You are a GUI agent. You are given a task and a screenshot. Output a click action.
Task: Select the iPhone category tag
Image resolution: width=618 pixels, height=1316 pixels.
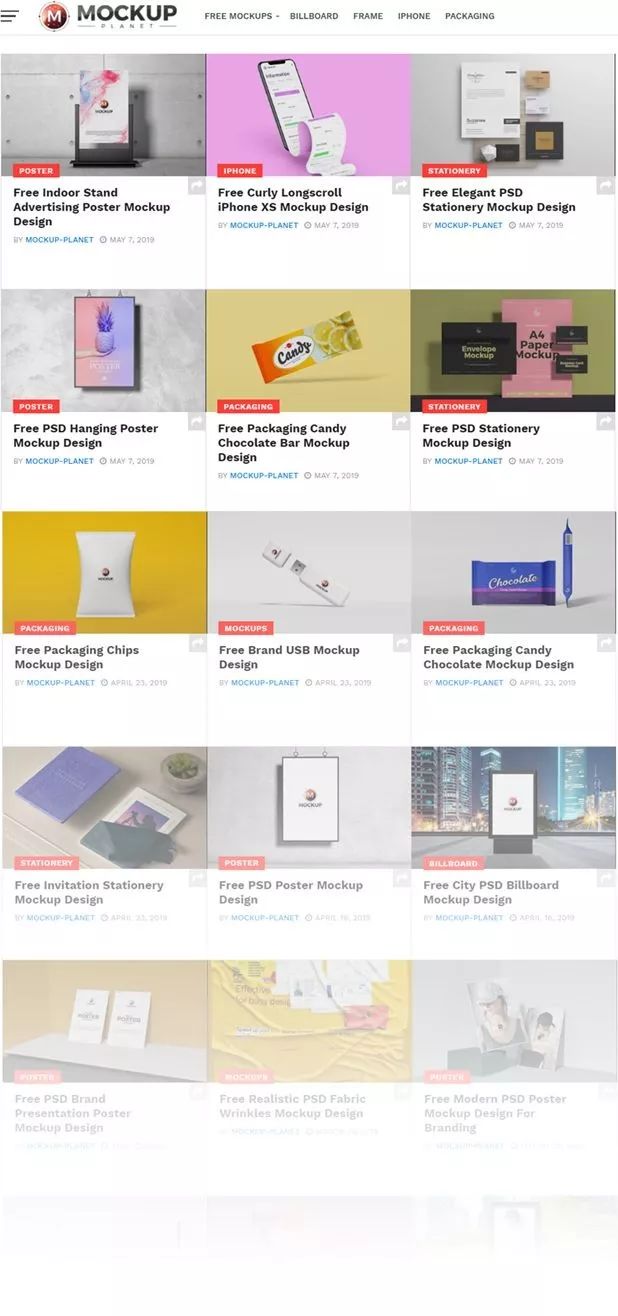[240, 171]
